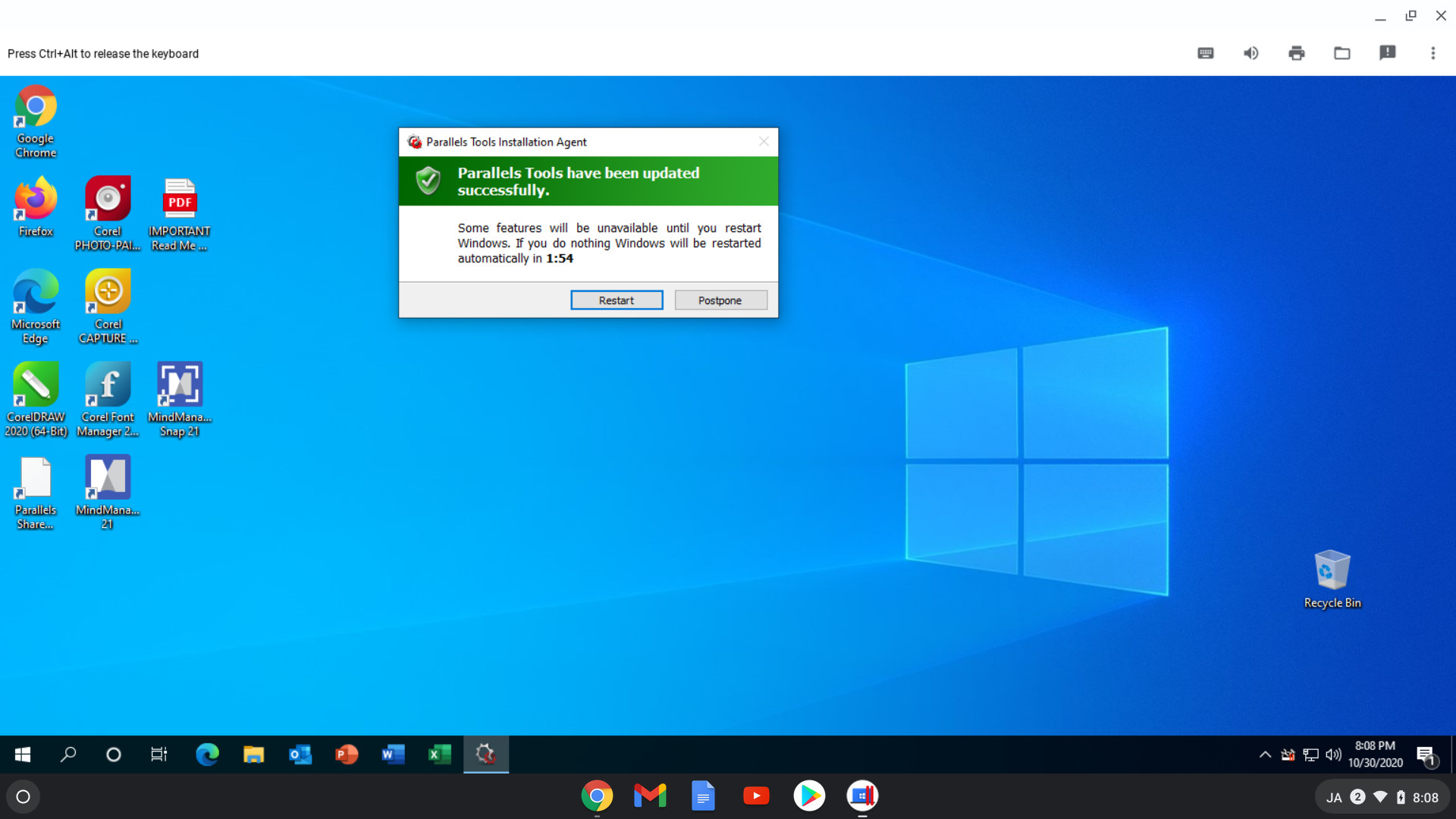
Task: Click the Restart button in the dialog
Action: 617,300
